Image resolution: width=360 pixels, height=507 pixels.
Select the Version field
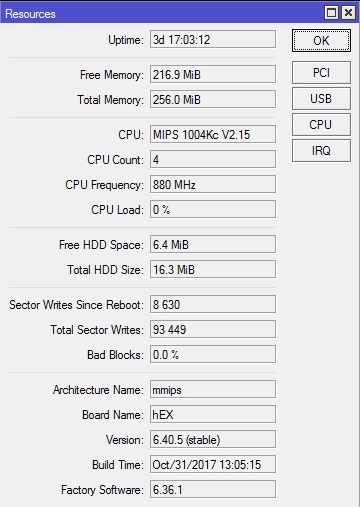(x=213, y=439)
